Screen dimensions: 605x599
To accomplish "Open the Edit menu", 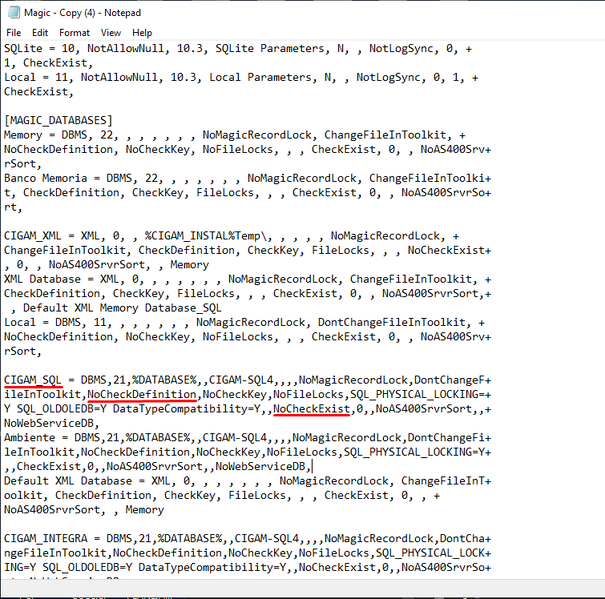I will point(40,33).
